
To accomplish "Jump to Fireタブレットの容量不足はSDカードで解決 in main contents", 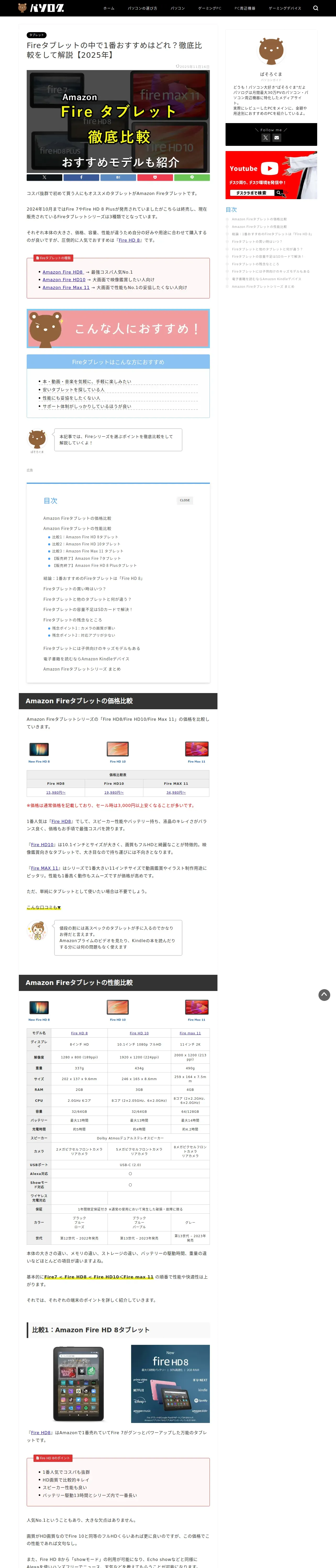I will pos(88,609).
